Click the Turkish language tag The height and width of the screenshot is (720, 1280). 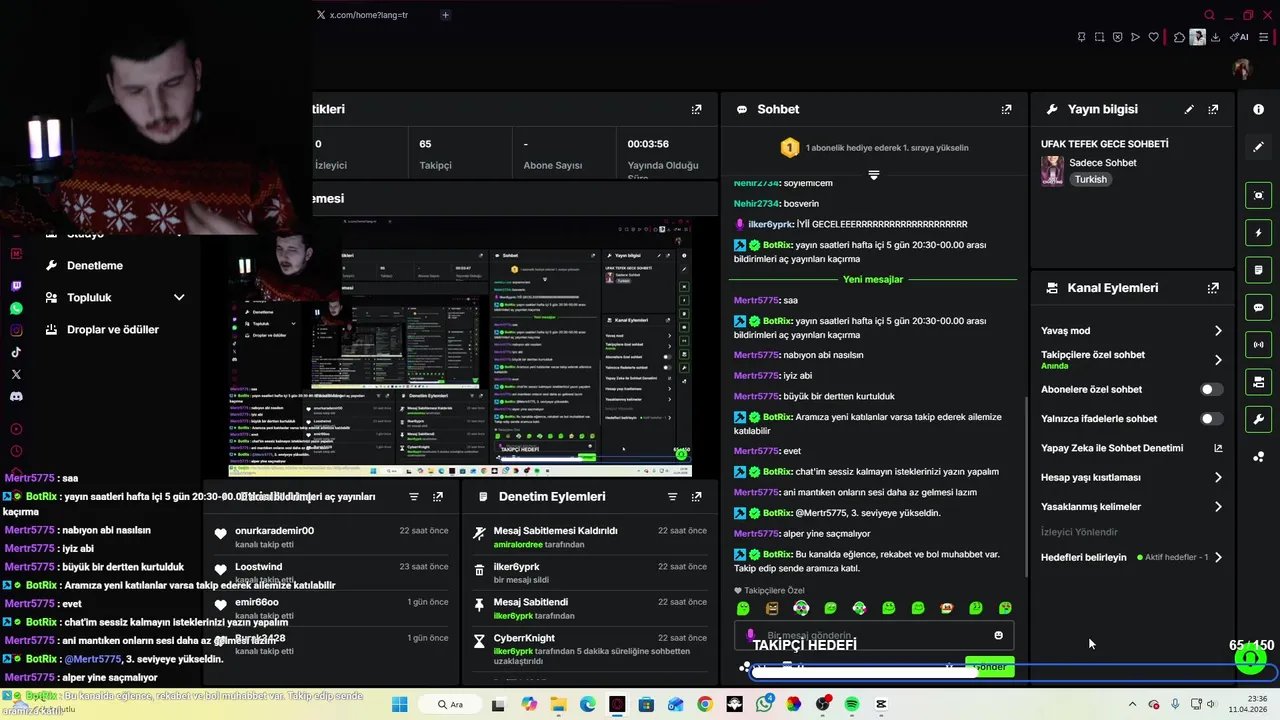point(1090,180)
